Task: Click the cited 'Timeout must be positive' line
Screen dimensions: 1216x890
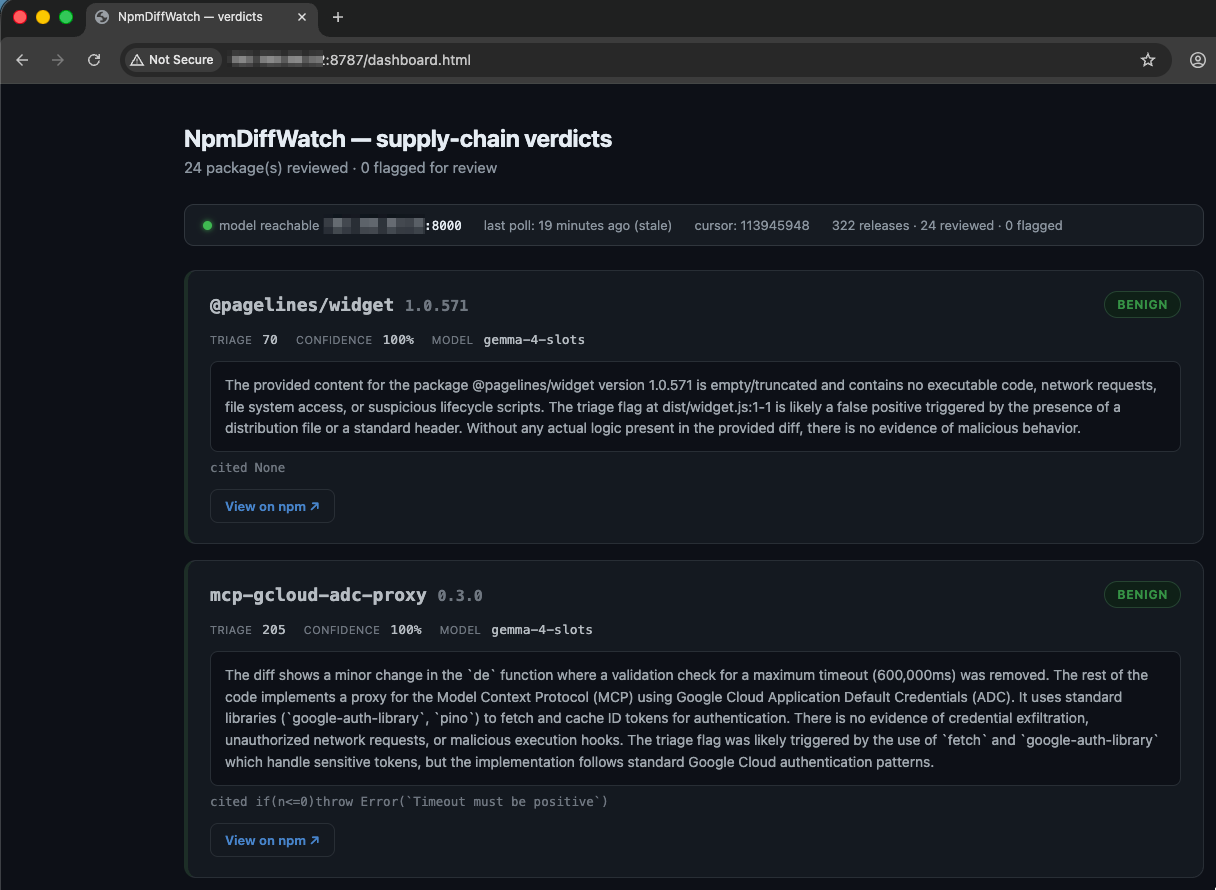Action: click(x=409, y=802)
